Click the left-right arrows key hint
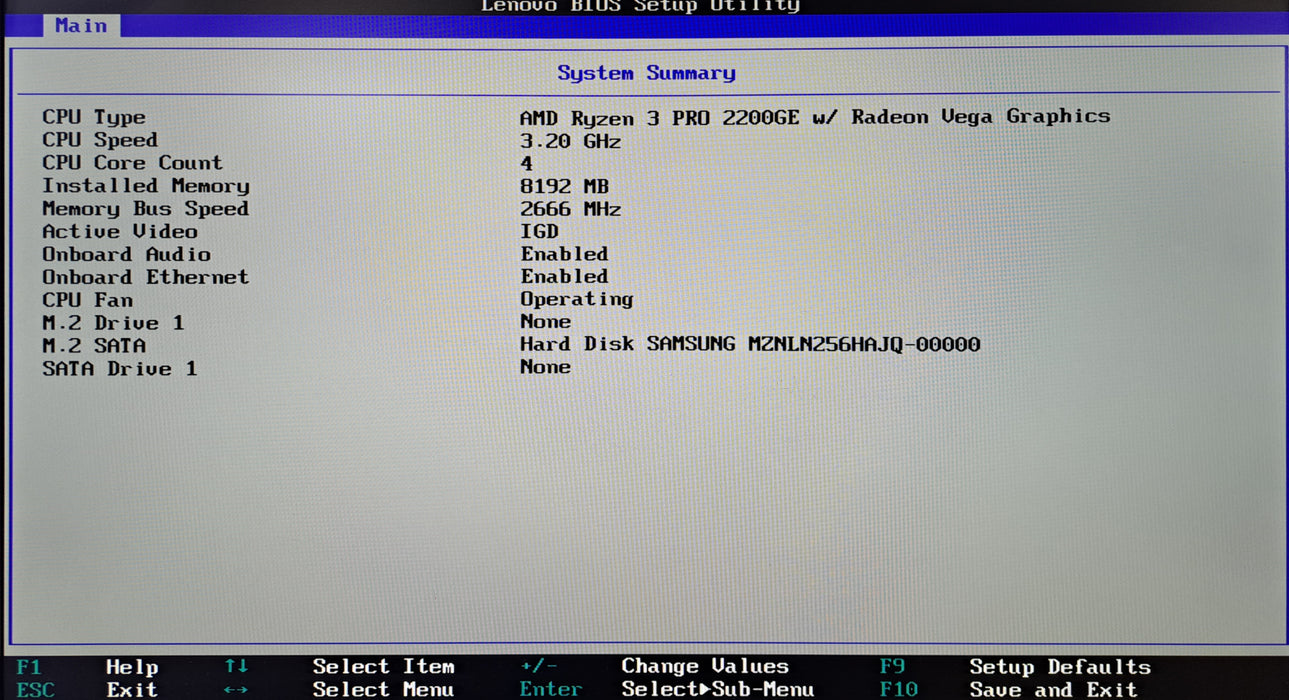Image resolution: width=1289 pixels, height=700 pixels. tap(236, 689)
